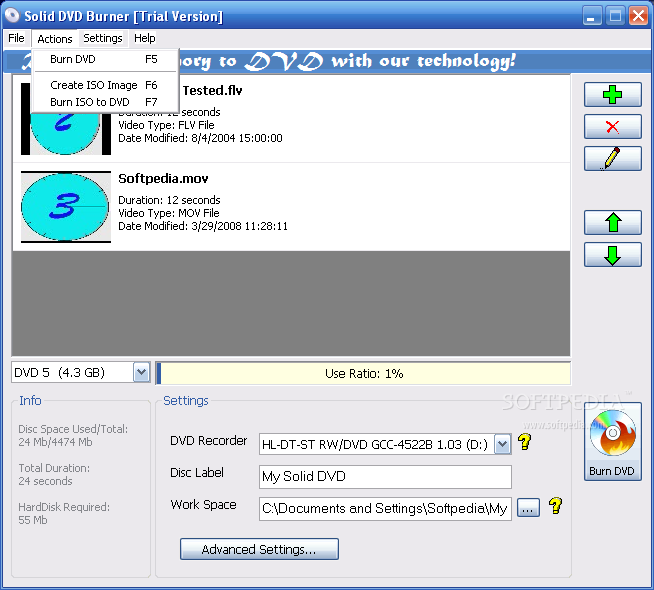Screen dimensions: 654x590
Task: Select the Tested.flv thumbnail with number 2
Action: 66,133
